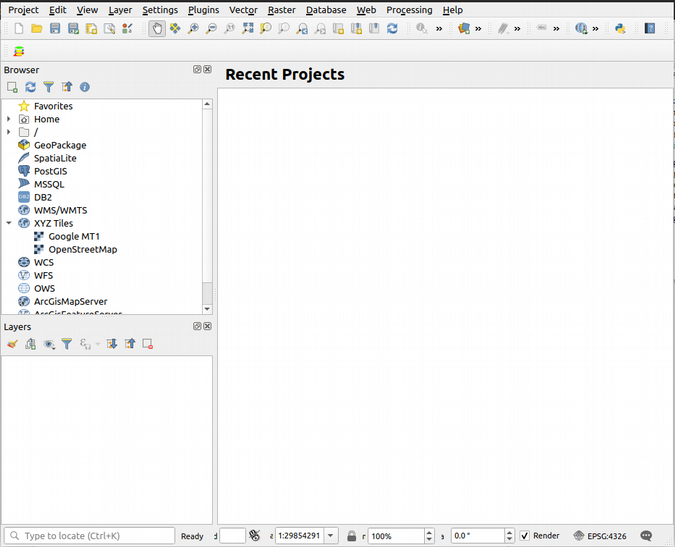Open Layer Styling panel paintbrush icon
This screenshot has height=547, width=675.
[x=12, y=344]
